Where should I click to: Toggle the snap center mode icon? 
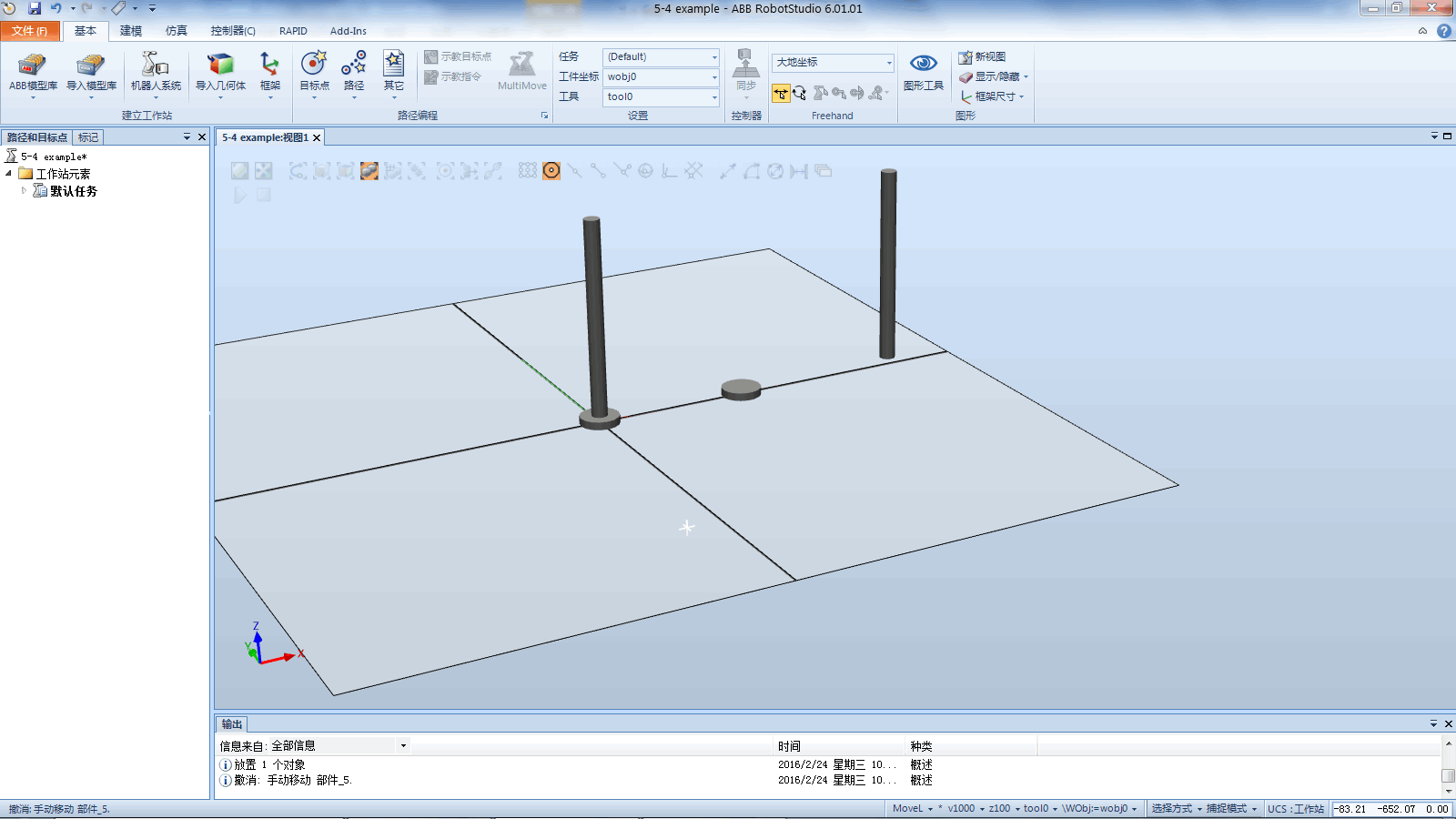[551, 171]
